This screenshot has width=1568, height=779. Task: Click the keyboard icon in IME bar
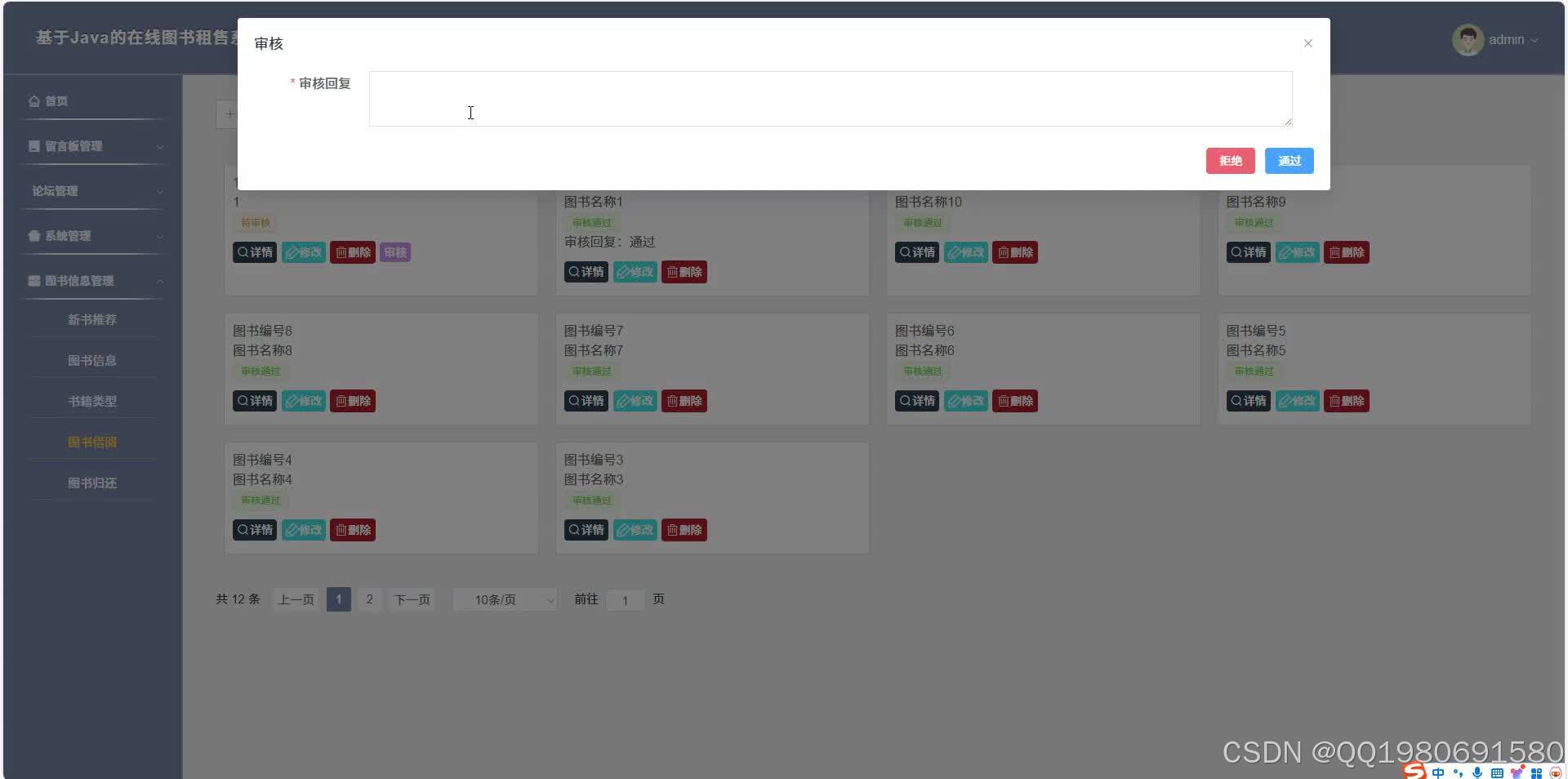(1497, 772)
